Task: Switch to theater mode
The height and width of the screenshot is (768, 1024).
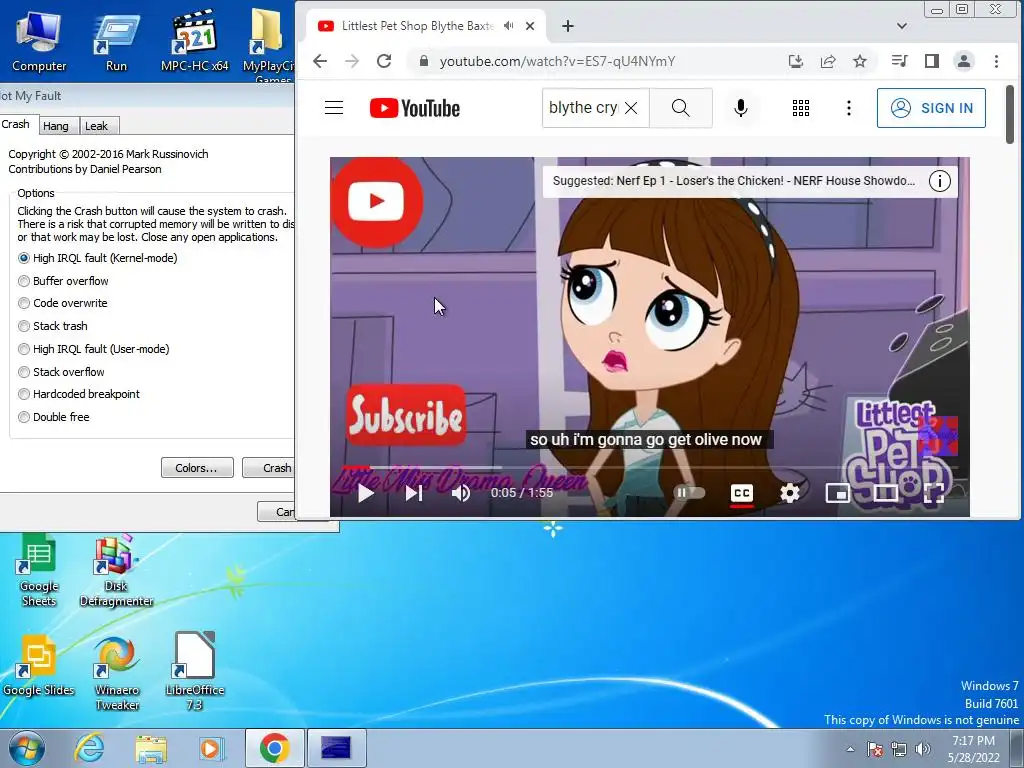Action: (x=886, y=493)
